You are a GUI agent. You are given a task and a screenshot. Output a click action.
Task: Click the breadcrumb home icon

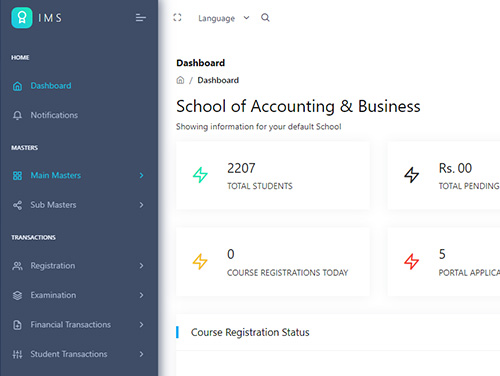click(x=180, y=80)
